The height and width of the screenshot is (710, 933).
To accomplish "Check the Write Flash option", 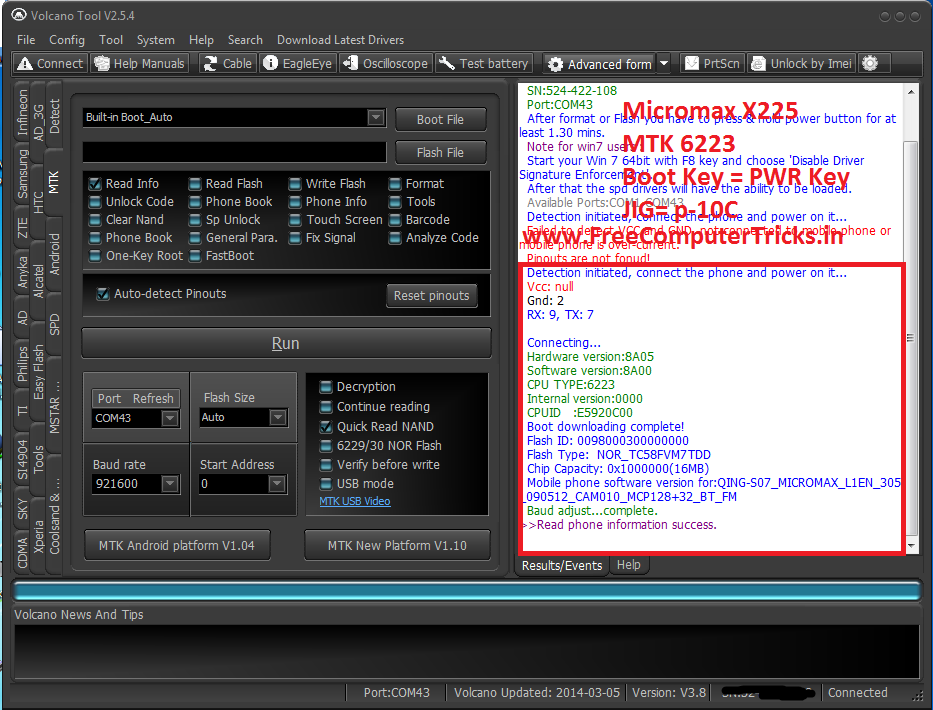I will point(295,184).
